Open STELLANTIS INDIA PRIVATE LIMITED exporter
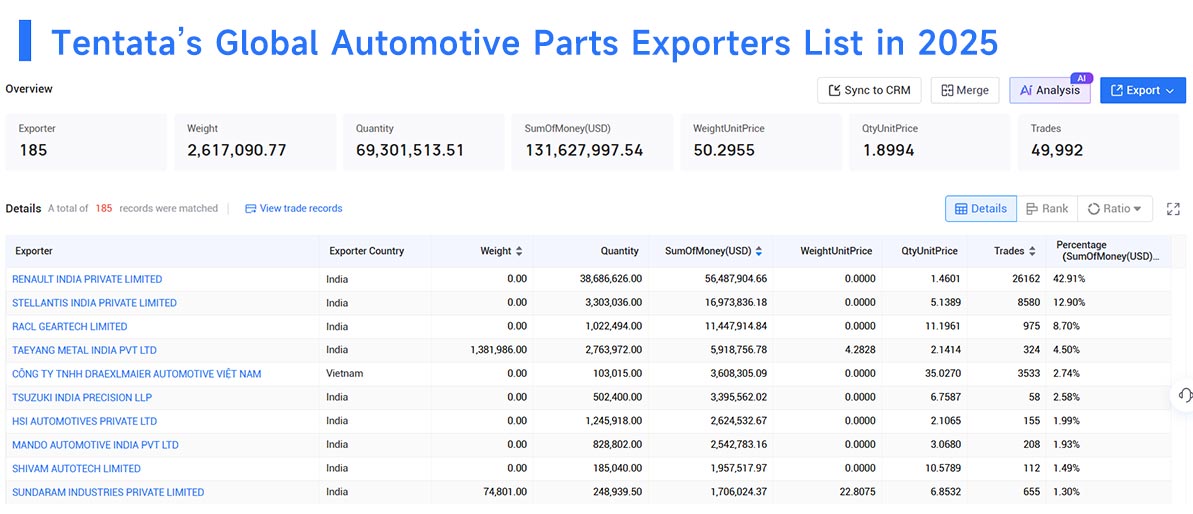Viewport: 1193px width, 514px height. tap(94, 303)
